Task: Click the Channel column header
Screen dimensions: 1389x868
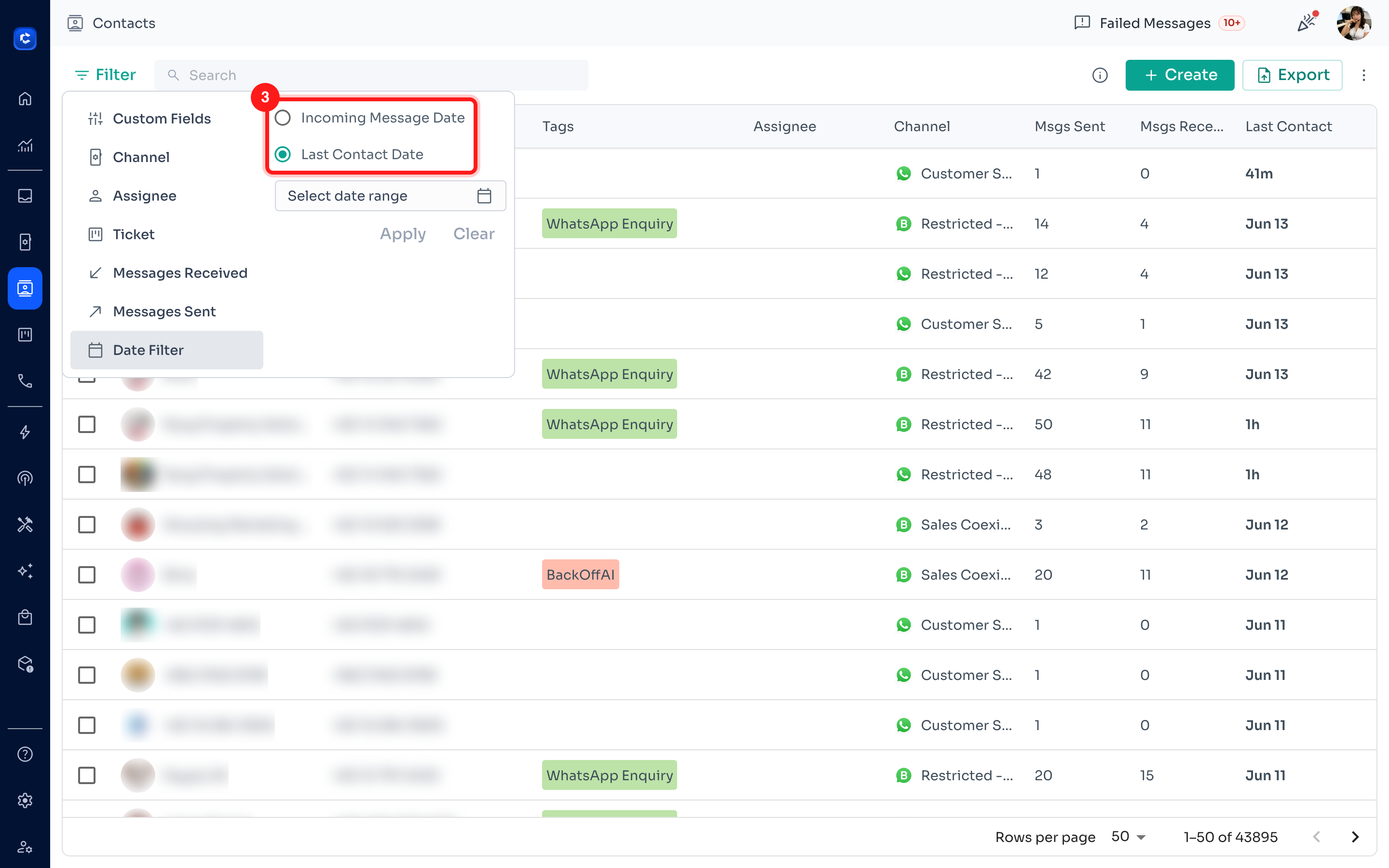Action: pyautogui.click(x=922, y=126)
